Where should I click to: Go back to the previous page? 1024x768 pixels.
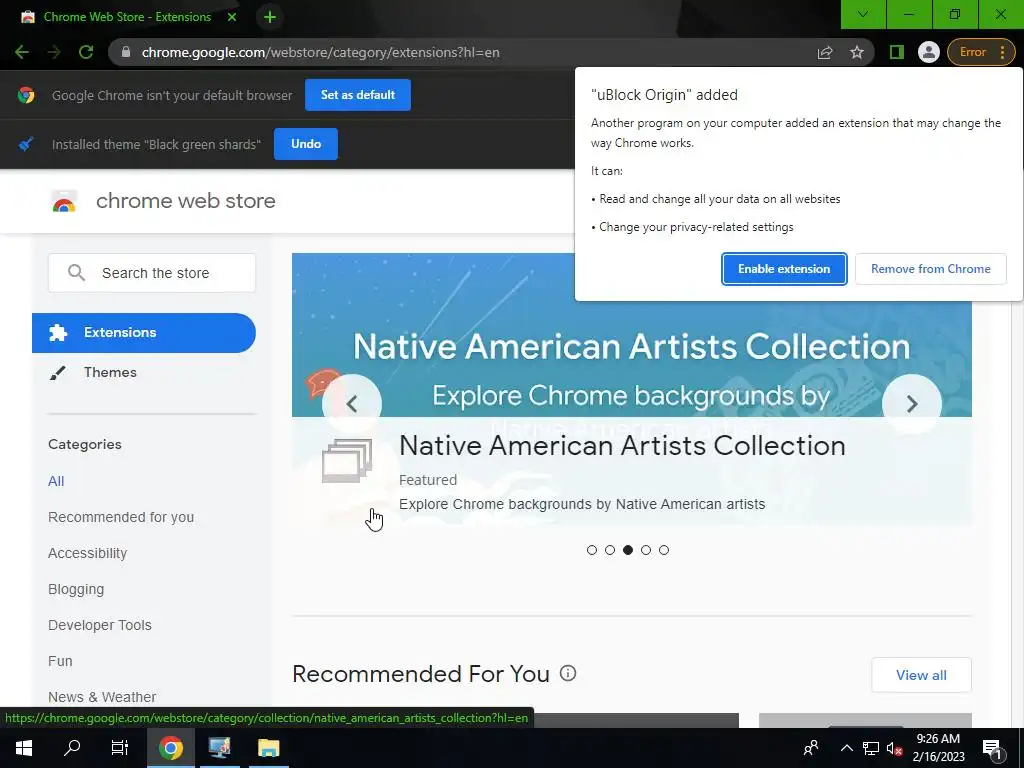coord(22,52)
